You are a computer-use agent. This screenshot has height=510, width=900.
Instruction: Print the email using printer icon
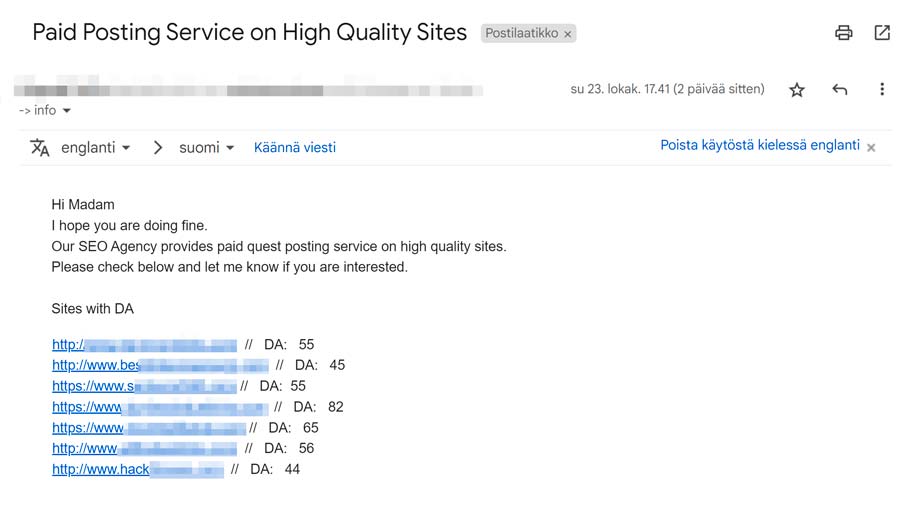tap(843, 33)
